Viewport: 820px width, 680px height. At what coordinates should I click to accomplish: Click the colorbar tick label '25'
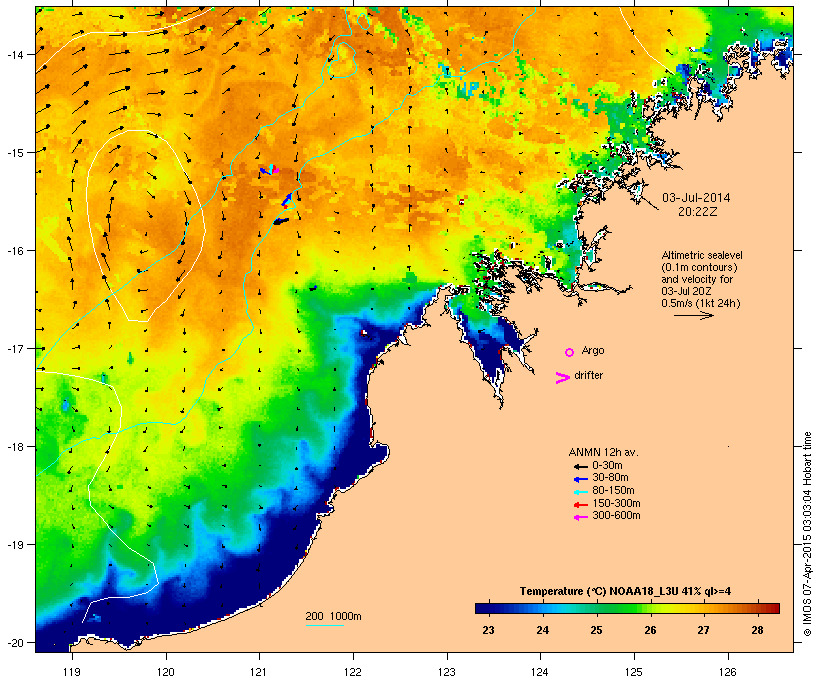click(596, 630)
